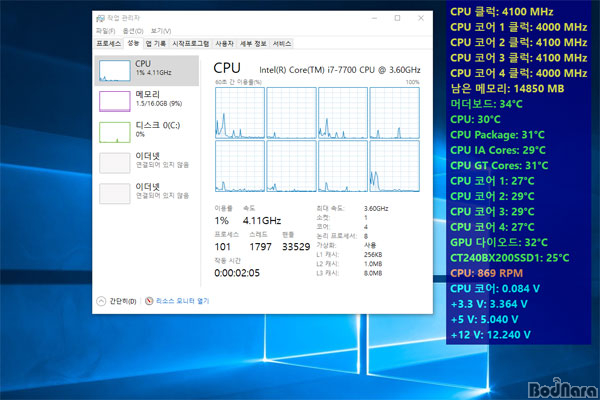Click the CPU mini graph thumbnail in sidebar

114,70
